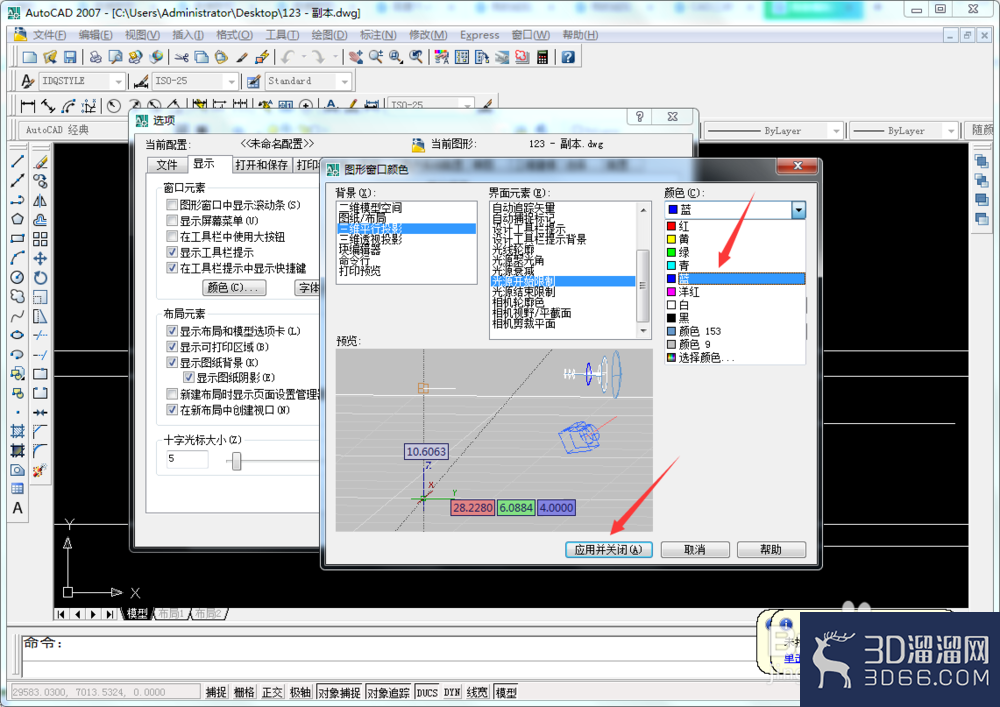Click the Plot printer icon
The image size is (1000, 707).
(95, 57)
